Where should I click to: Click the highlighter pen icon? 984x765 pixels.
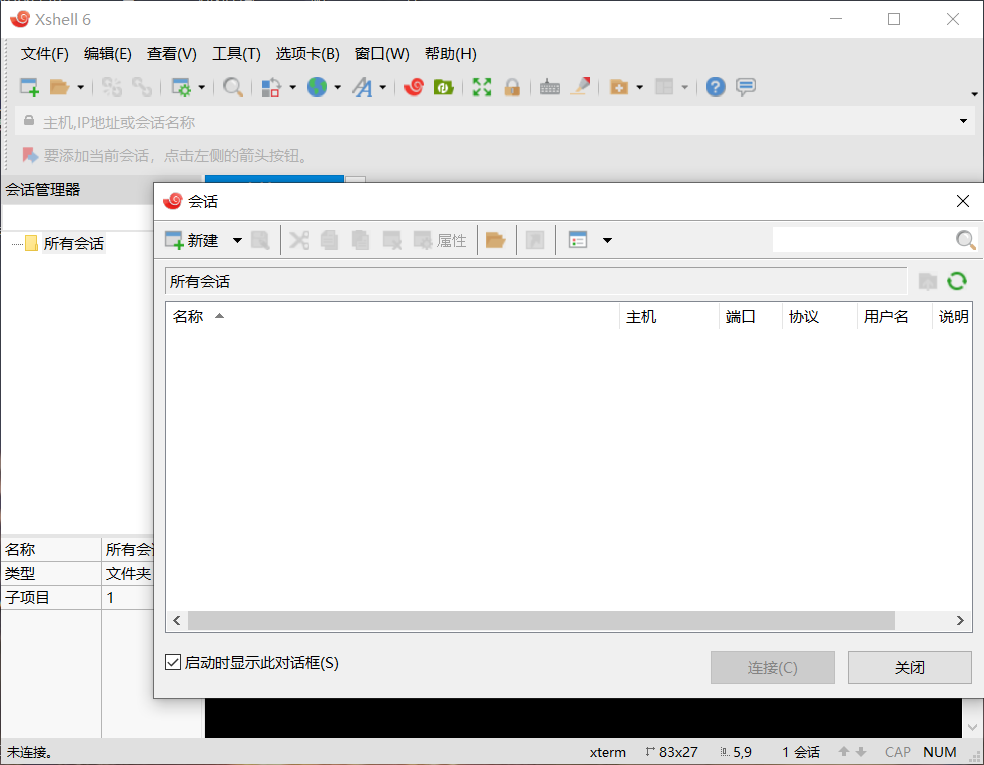(x=580, y=87)
